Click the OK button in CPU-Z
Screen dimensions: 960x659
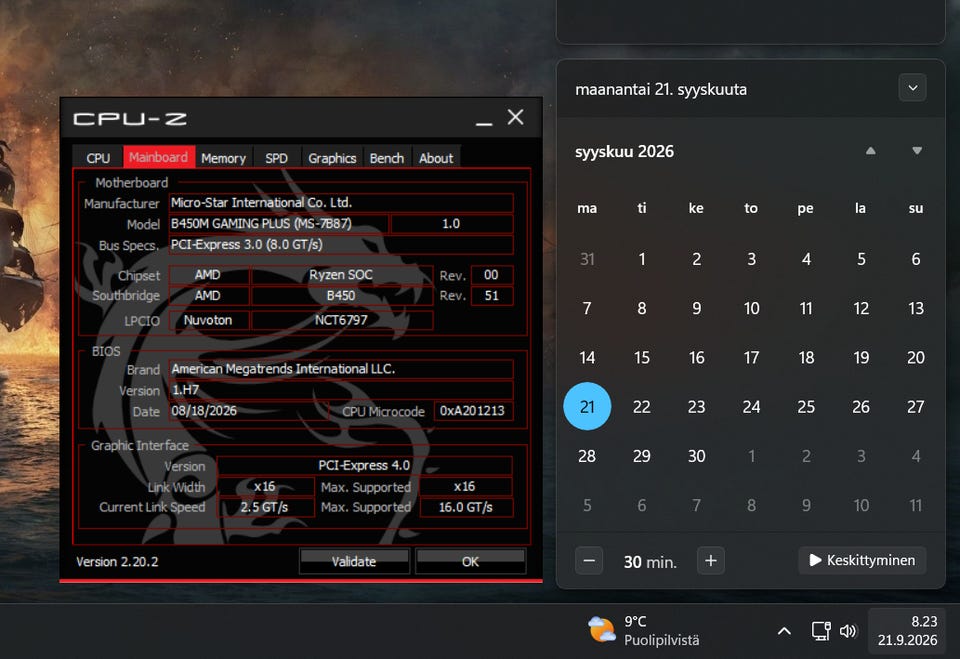[x=470, y=561]
